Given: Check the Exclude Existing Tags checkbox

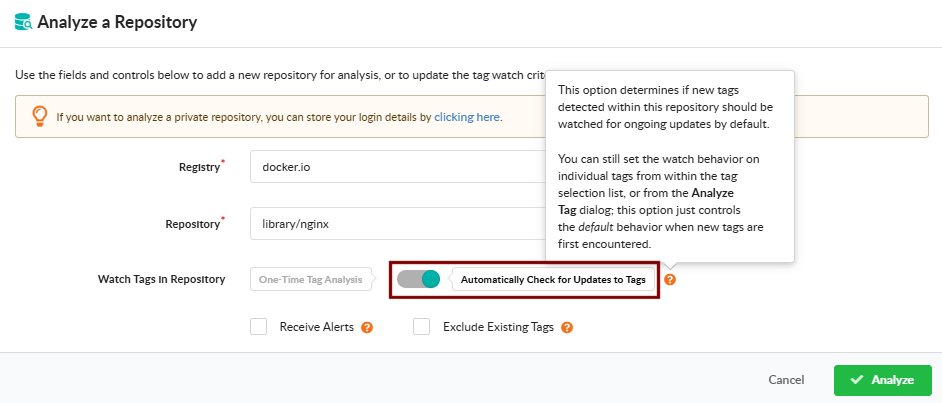Looking at the screenshot, I should click(422, 327).
